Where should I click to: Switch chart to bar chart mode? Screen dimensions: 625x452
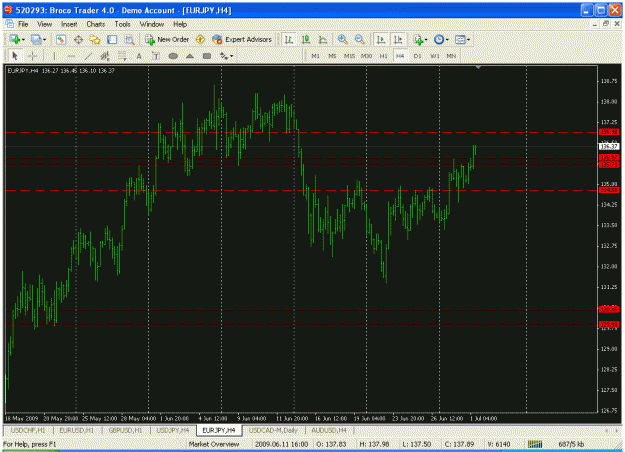289,39
